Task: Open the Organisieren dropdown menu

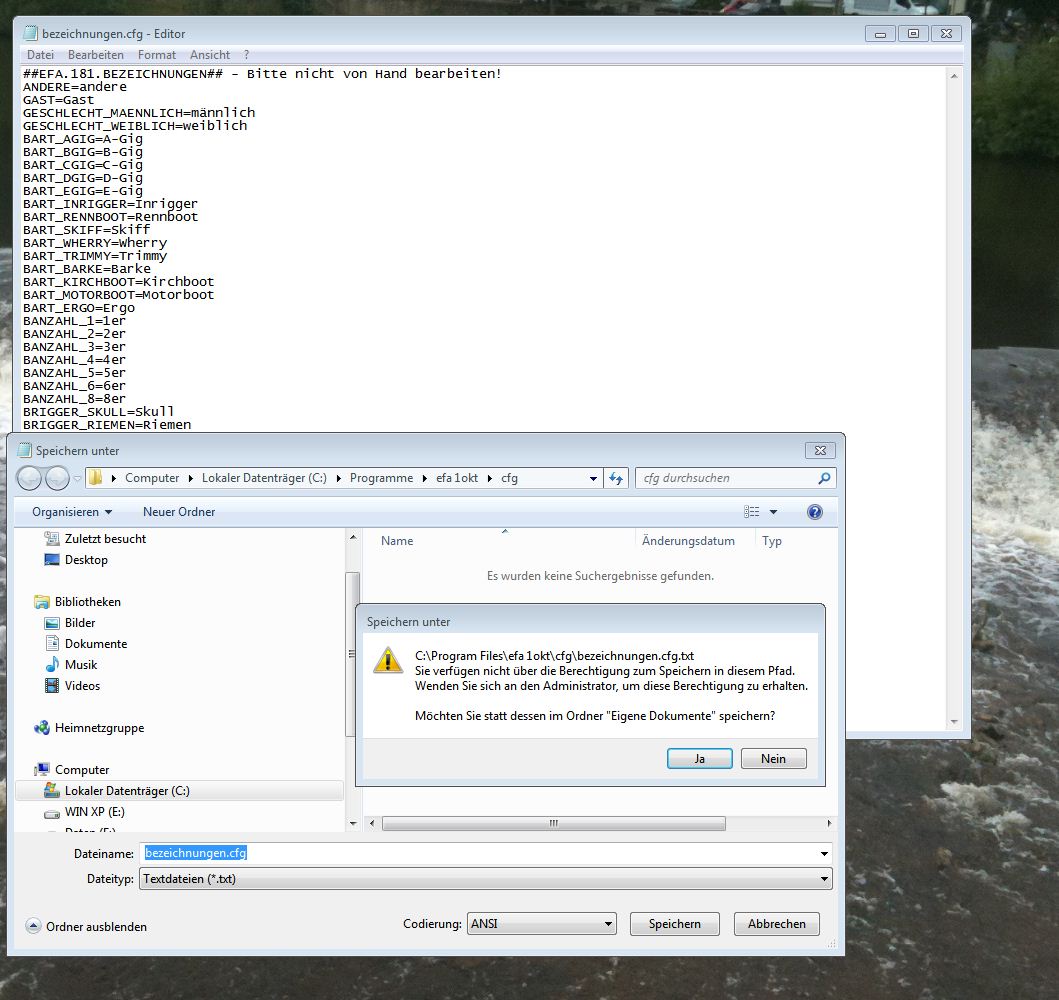Action: pyautogui.click(x=72, y=512)
